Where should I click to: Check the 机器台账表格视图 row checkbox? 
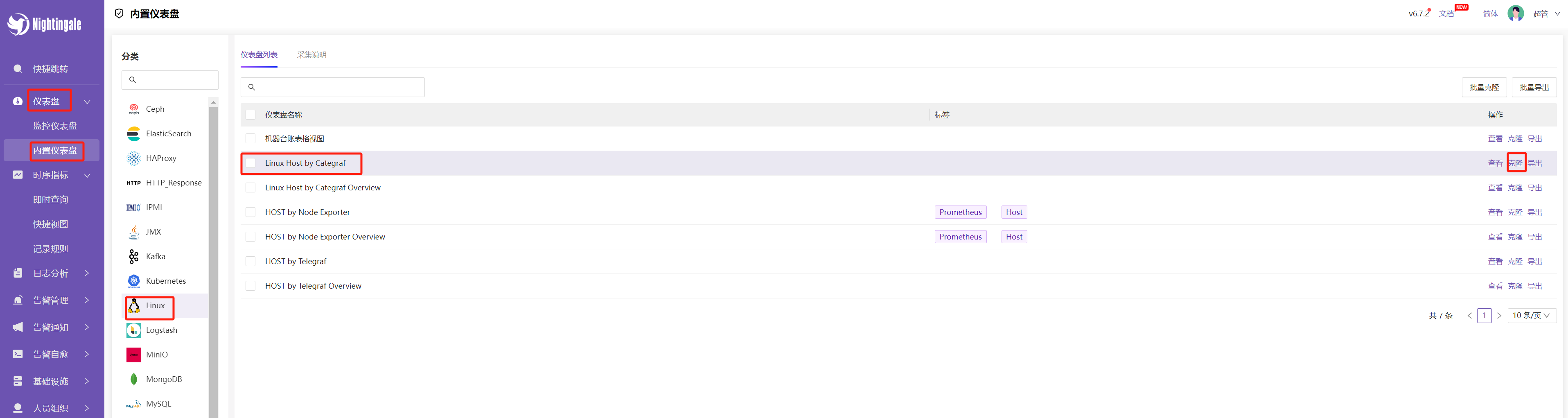point(251,139)
